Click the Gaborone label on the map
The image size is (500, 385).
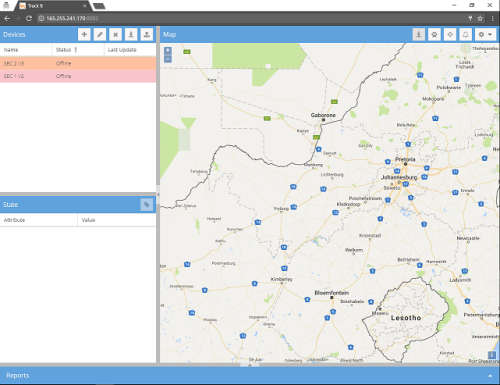click(x=323, y=115)
